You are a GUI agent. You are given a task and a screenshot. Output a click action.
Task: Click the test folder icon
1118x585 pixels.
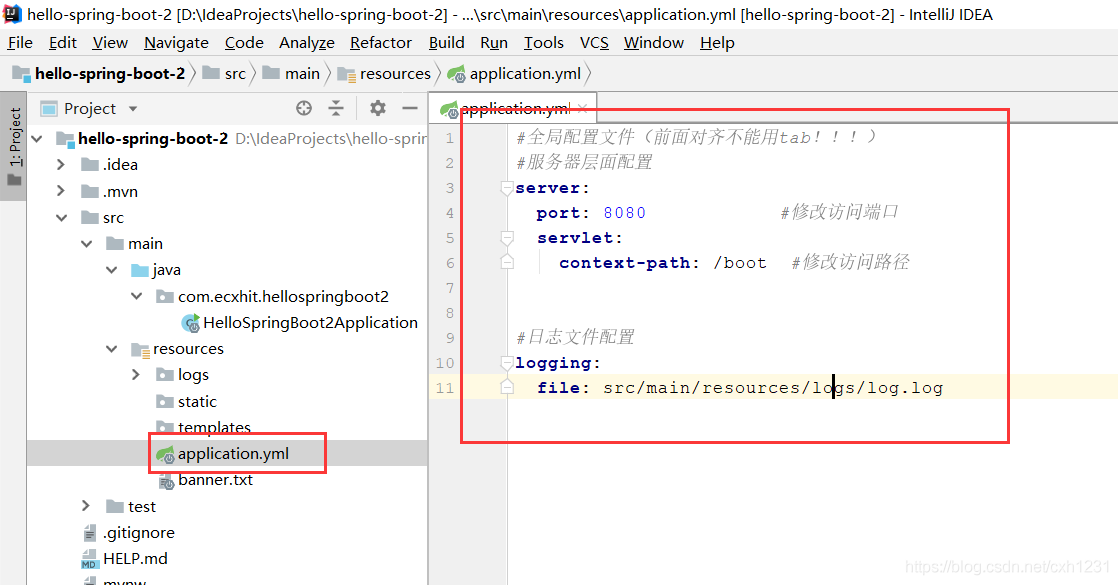click(115, 507)
